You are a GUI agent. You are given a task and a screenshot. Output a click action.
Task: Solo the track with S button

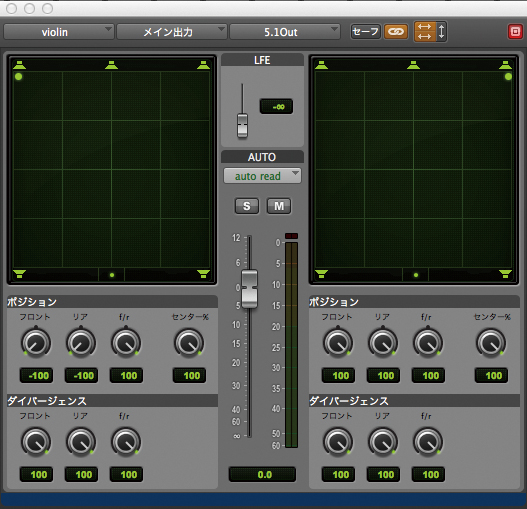(247, 206)
